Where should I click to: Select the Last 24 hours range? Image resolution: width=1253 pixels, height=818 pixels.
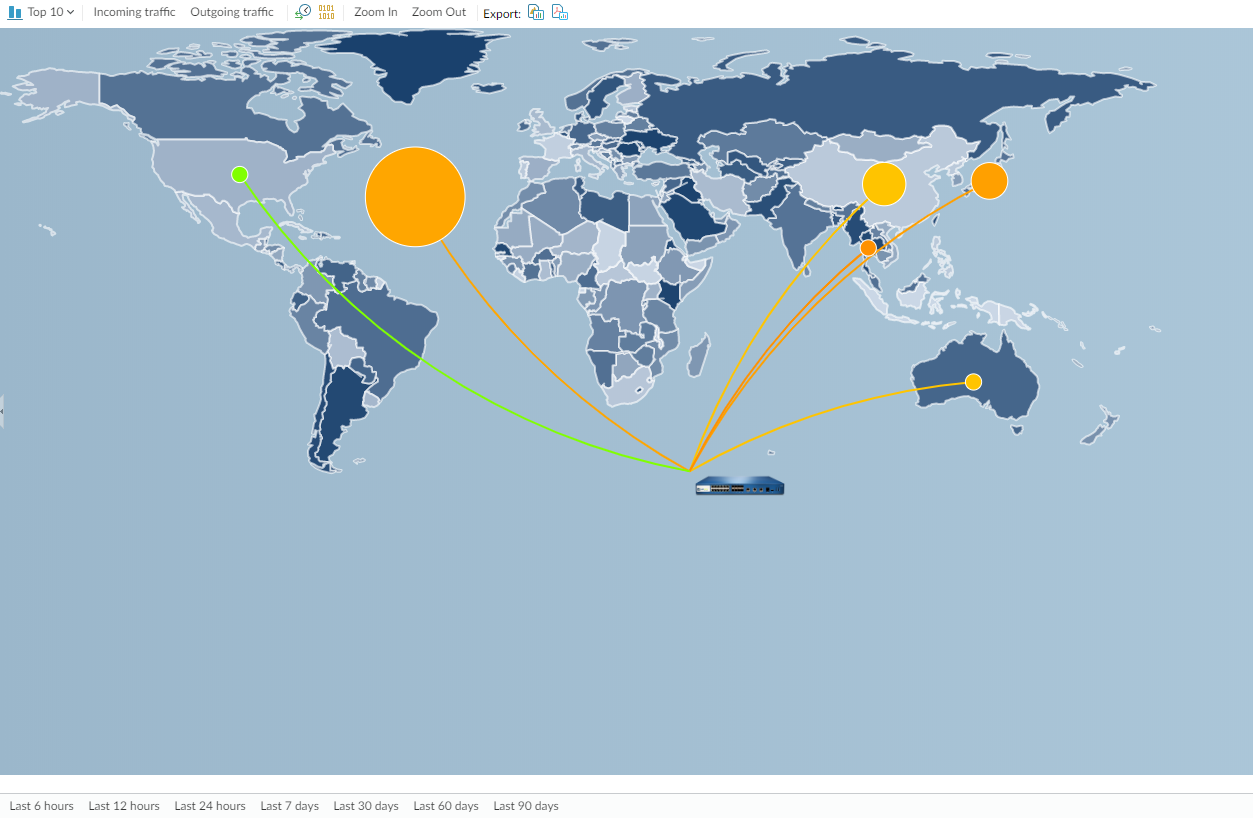(210, 806)
